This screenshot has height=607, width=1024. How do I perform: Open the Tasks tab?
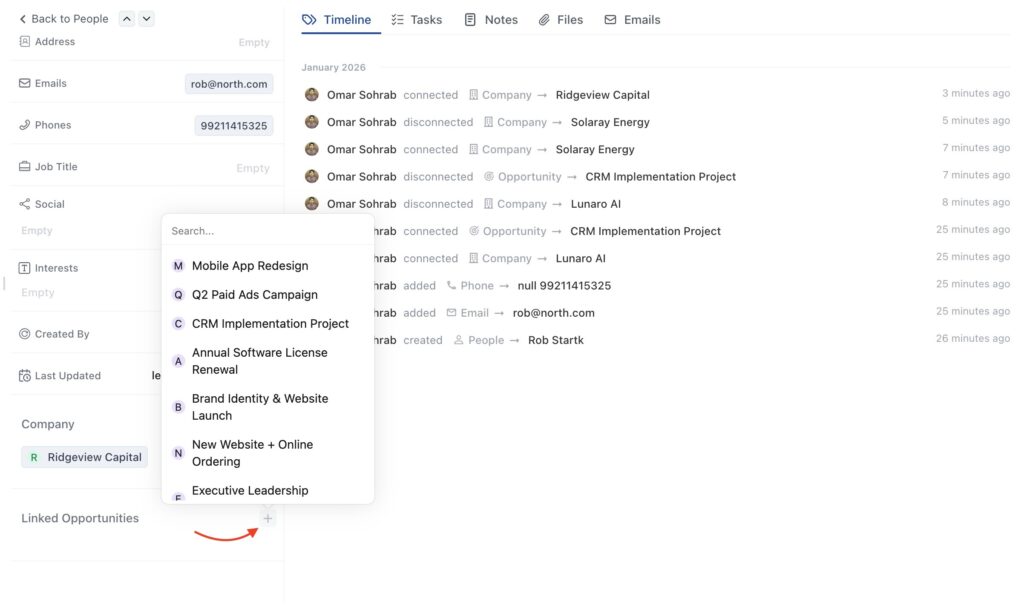click(x=416, y=20)
